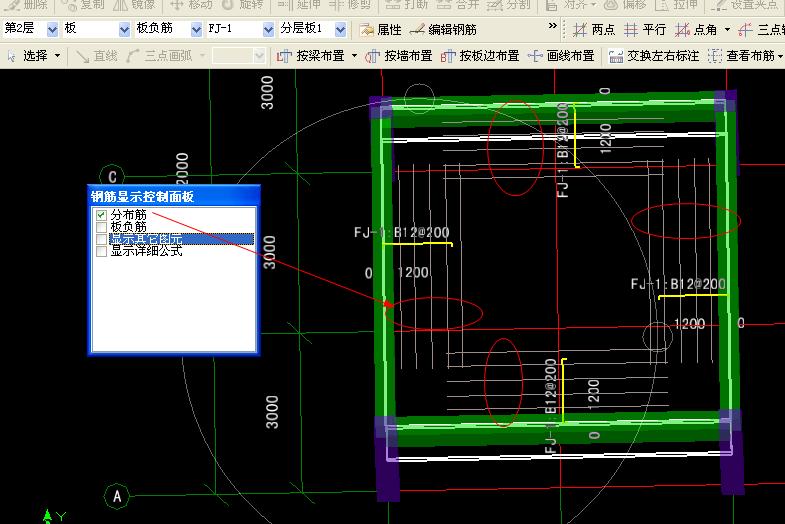
Task: Click the yellow bottom vertical rebar line
Action: [x=564, y=390]
